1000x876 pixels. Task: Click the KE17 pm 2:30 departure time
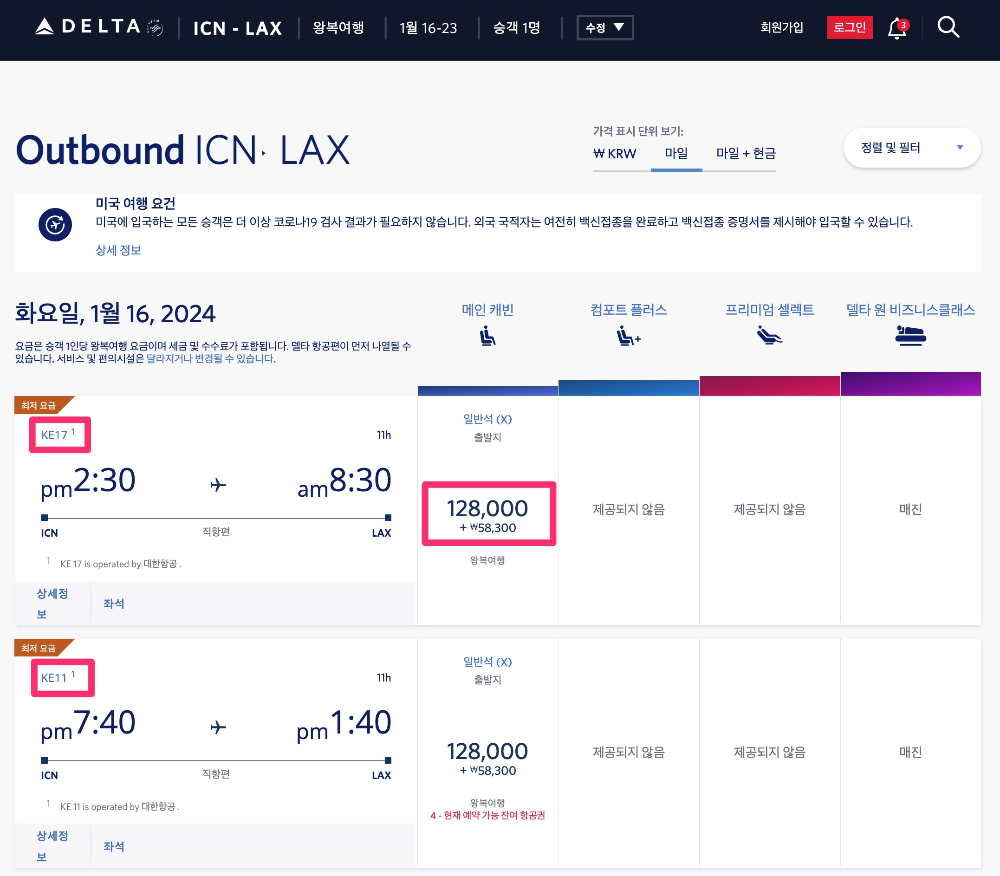(x=88, y=482)
